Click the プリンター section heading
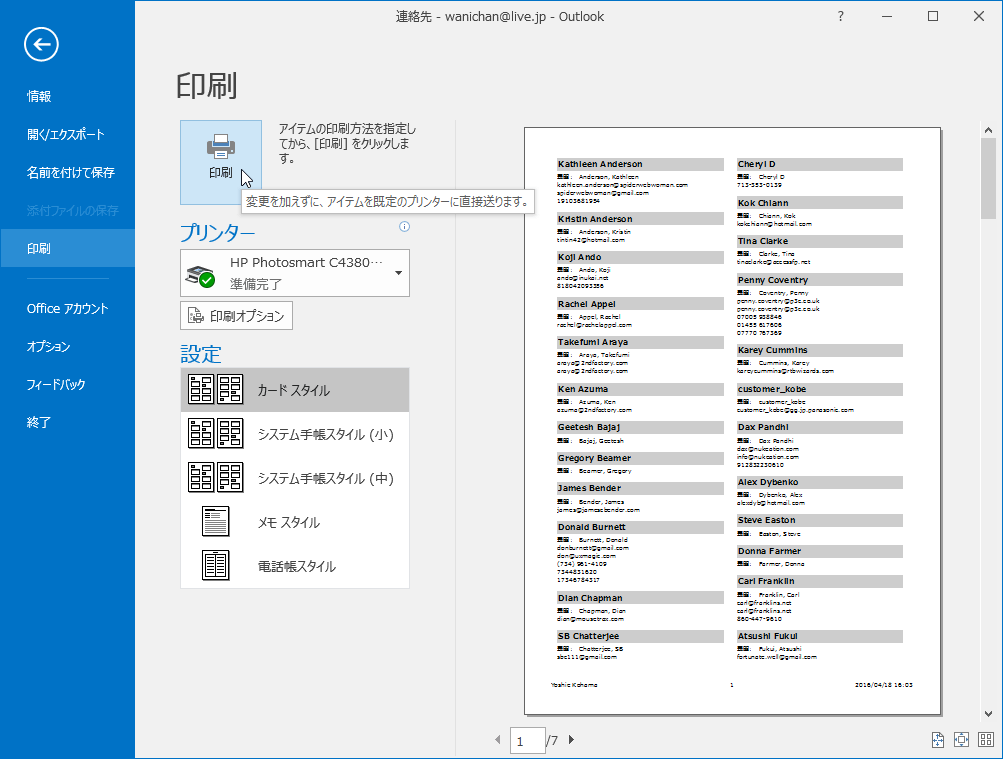This screenshot has width=1003, height=759. click(217, 233)
